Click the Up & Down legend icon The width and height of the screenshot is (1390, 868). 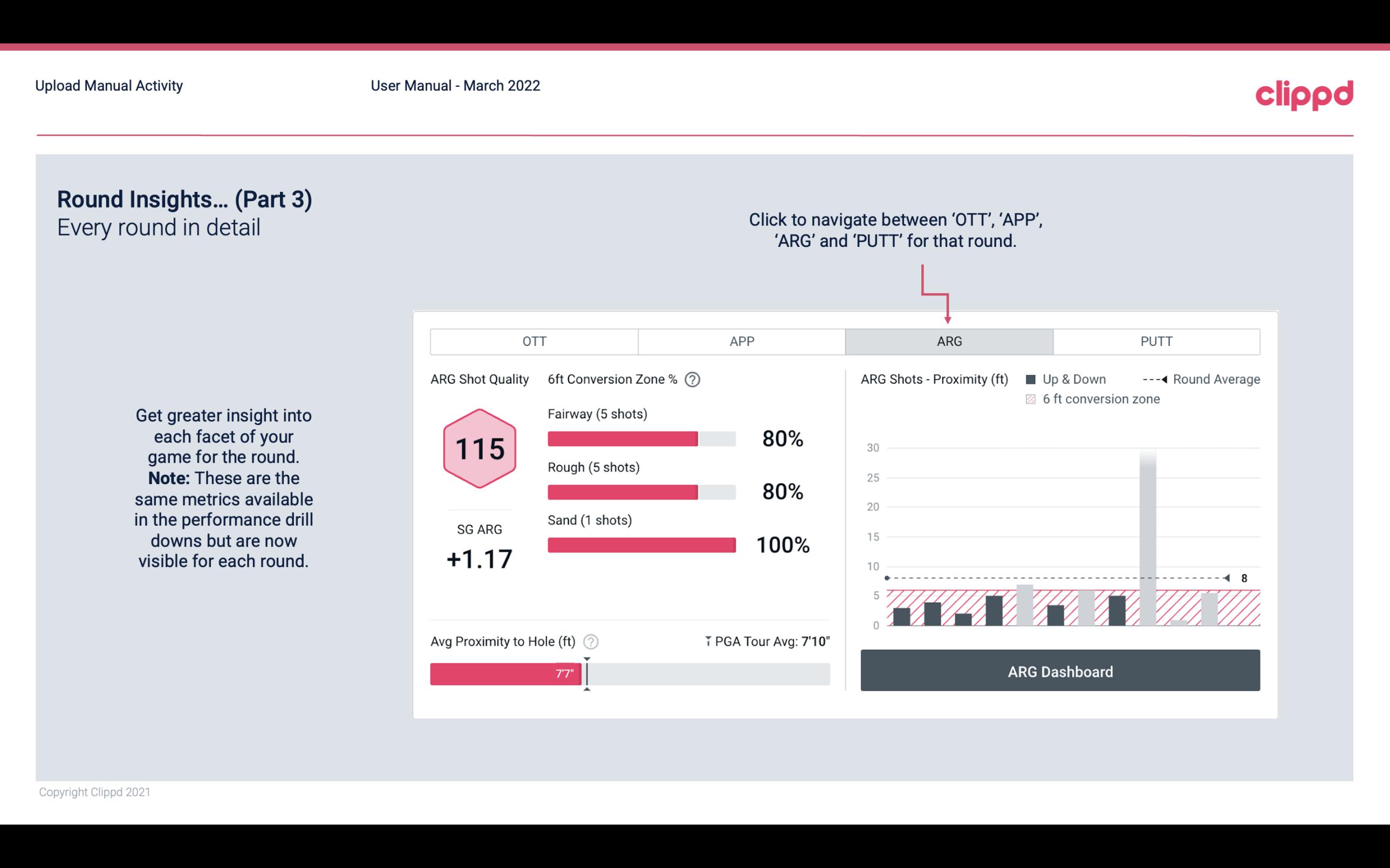click(1030, 378)
